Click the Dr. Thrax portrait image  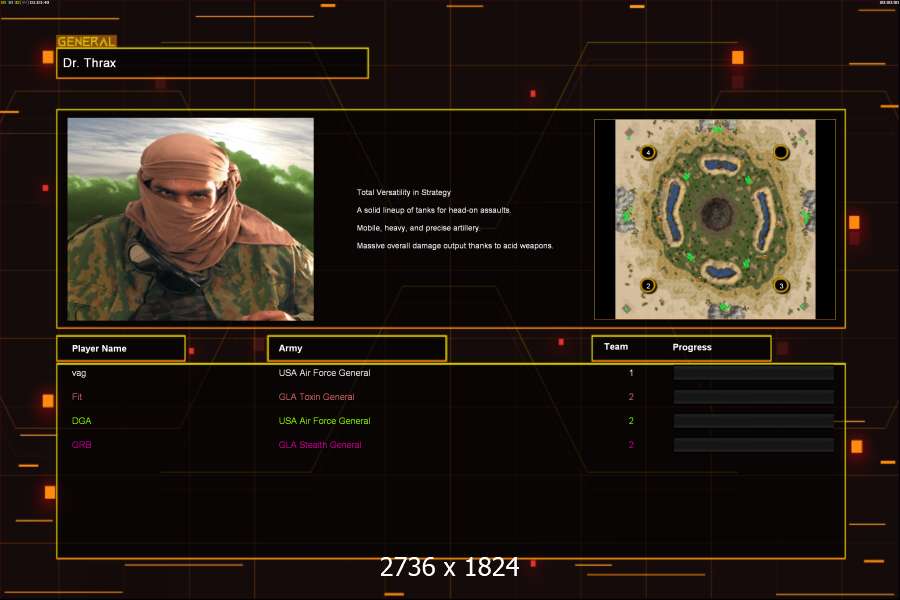click(191, 219)
